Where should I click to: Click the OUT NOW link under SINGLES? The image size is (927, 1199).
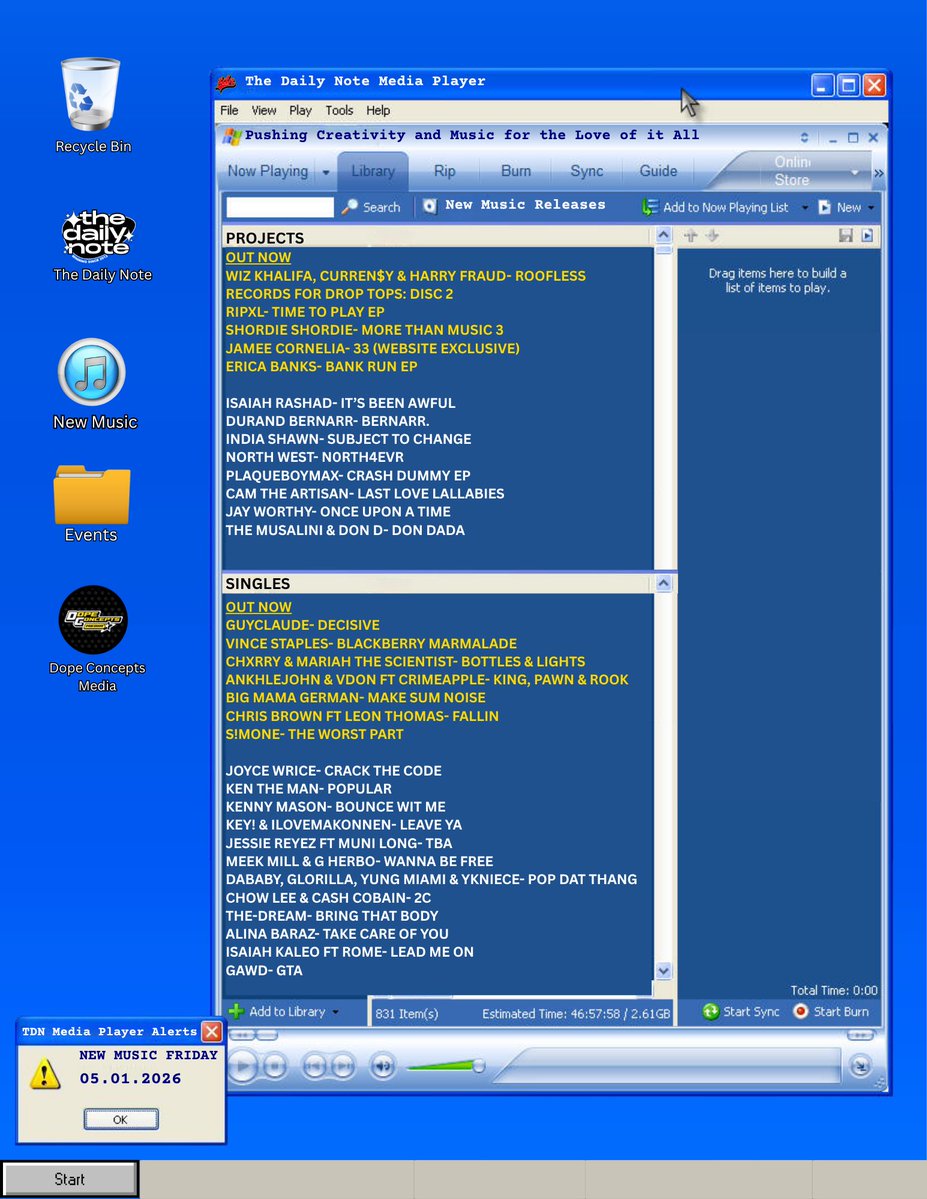[x=259, y=607]
